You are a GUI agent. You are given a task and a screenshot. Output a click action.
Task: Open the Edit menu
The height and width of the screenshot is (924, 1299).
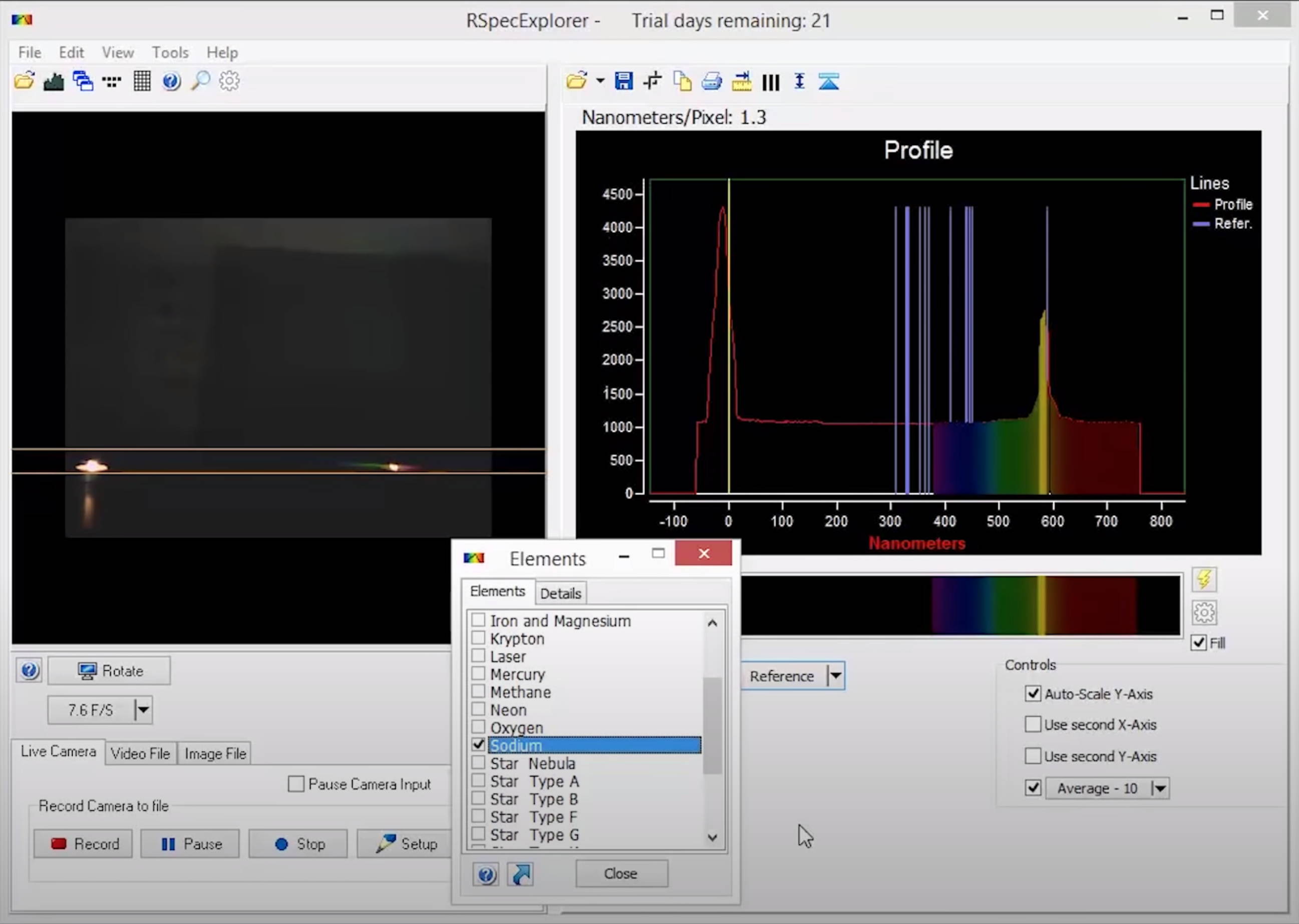pos(71,53)
